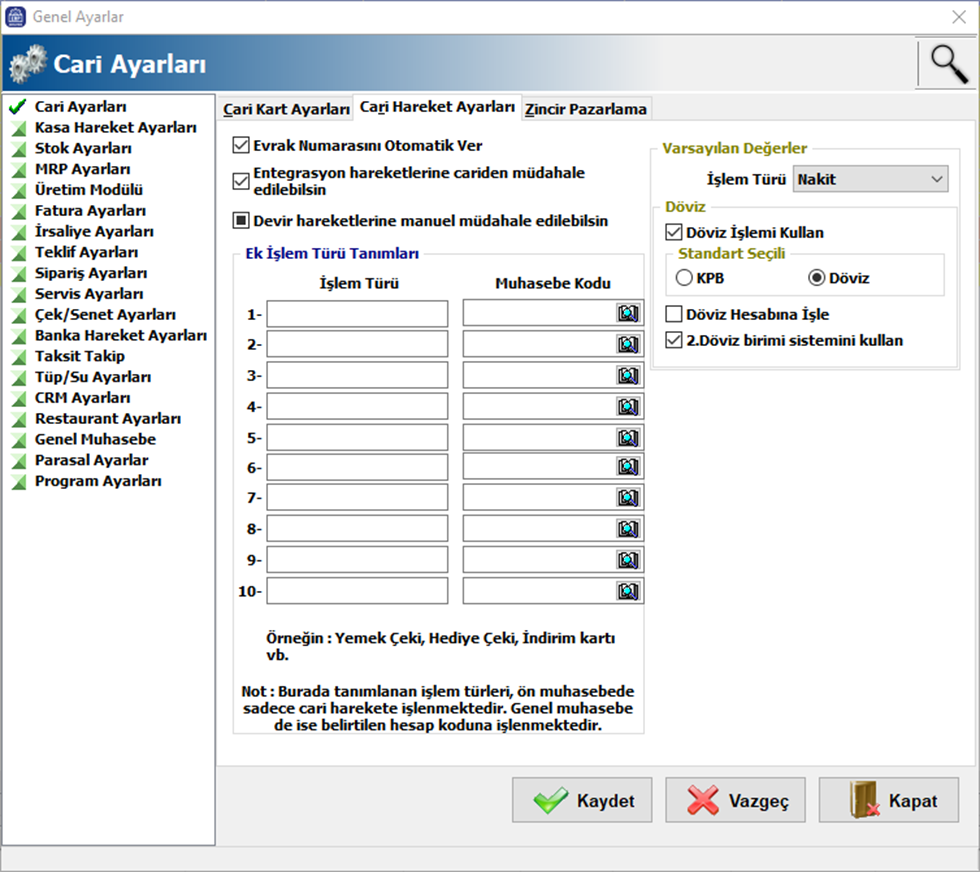Click the Stok Ayarları sidebar icon
The image size is (980, 872).
click(x=17, y=149)
